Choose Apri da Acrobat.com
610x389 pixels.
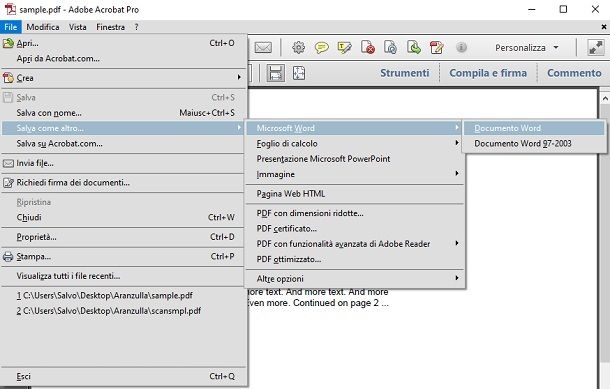click(123, 58)
